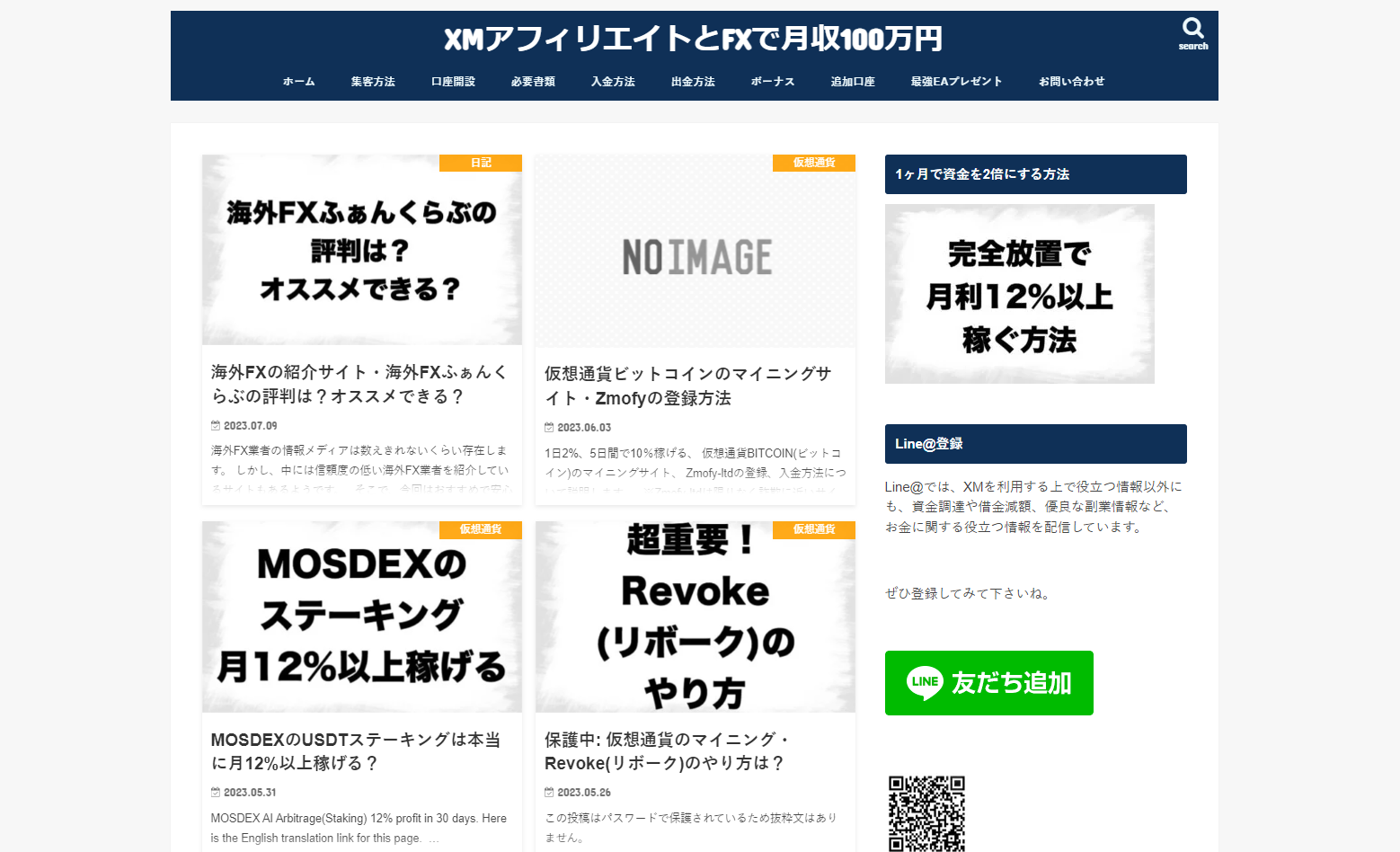Select the 必要書類 menu item
This screenshot has width=1400, height=852.
[533, 82]
